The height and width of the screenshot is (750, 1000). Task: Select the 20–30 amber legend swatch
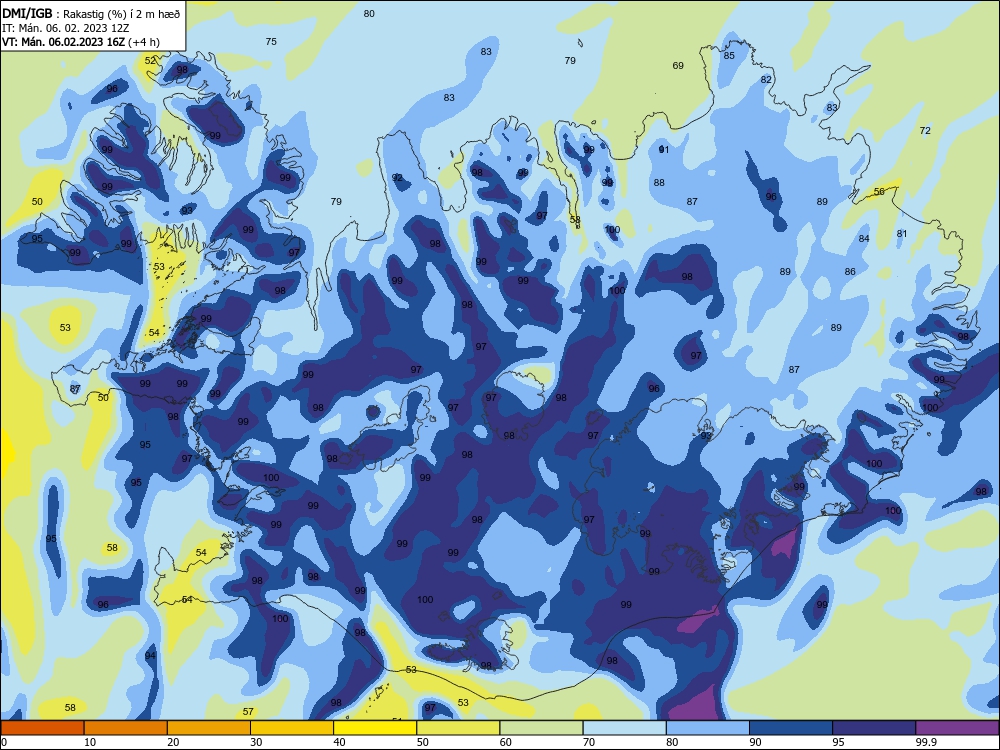209,728
